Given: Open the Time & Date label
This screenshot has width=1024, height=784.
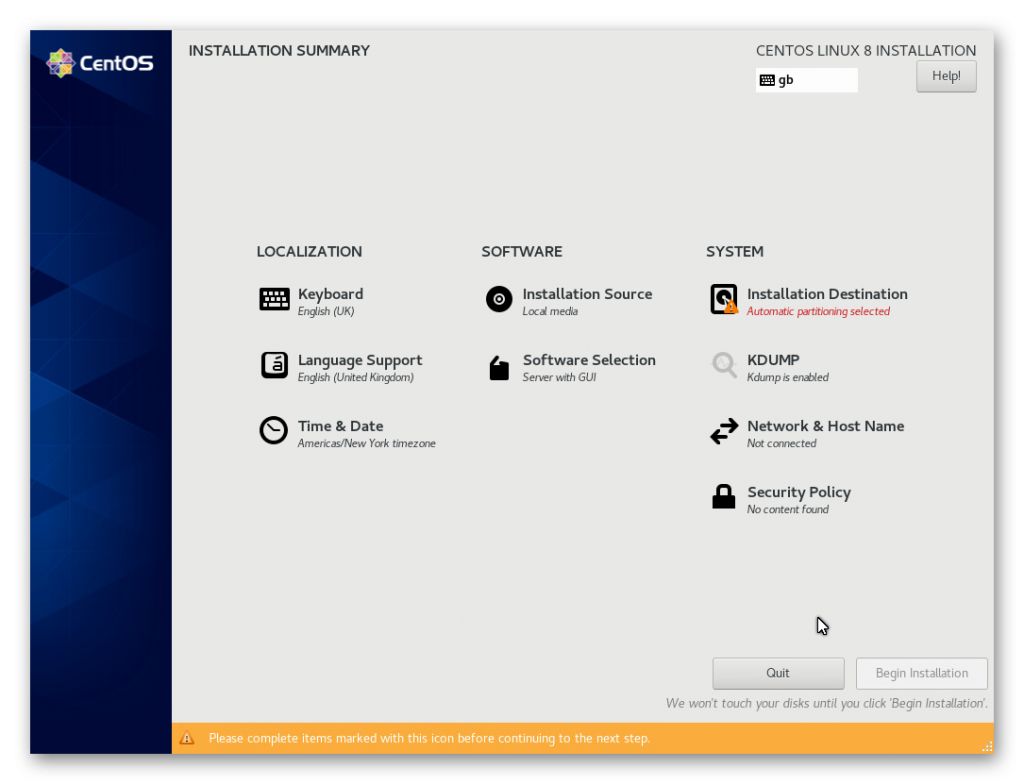Looking at the screenshot, I should [x=340, y=426].
